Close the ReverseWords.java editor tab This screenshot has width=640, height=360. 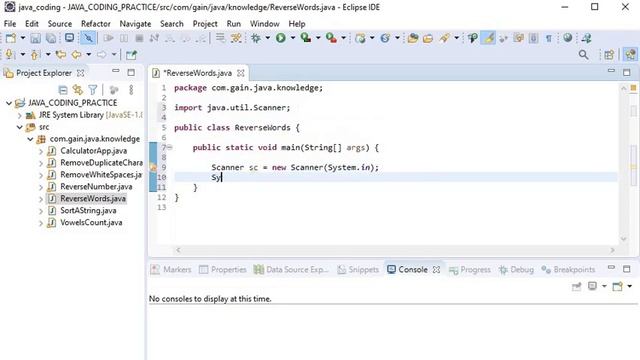tap(241, 73)
